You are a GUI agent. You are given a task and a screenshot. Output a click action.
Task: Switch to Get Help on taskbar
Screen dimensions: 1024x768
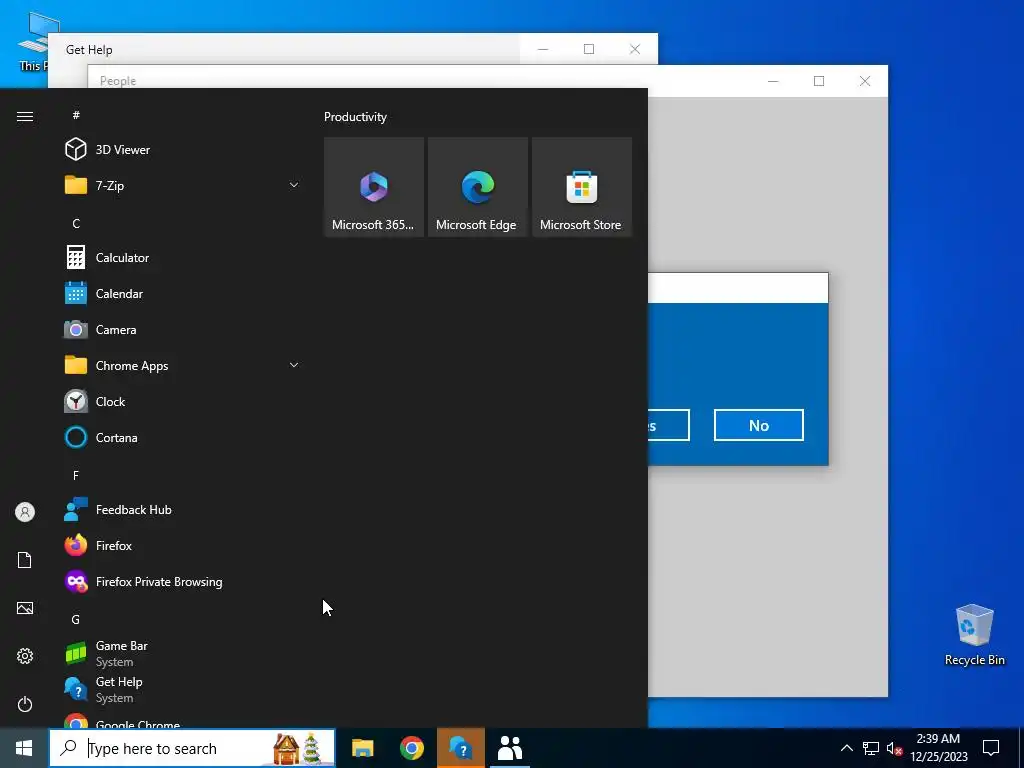(460, 748)
